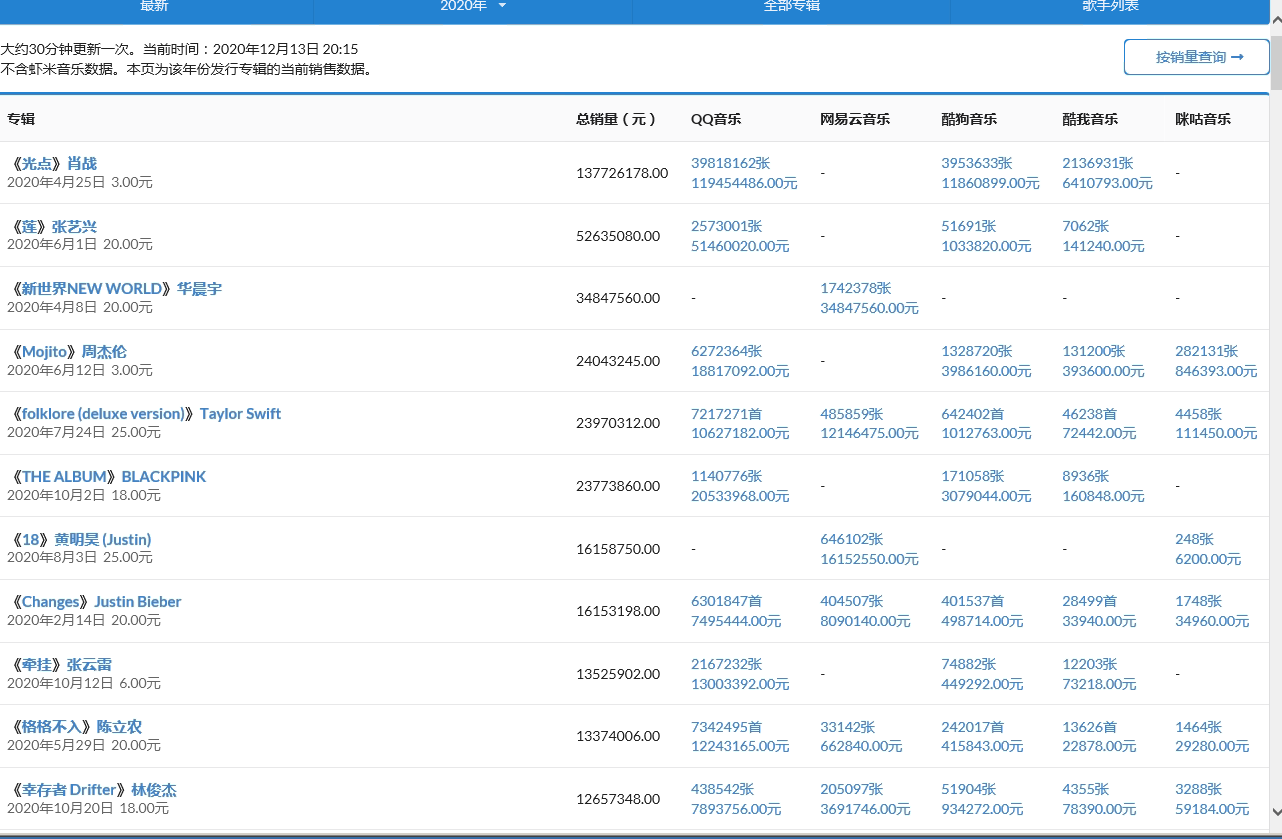Open album 《Mojito》周杰伦 link
The height and width of the screenshot is (839, 1282).
pyautogui.click(x=67, y=351)
